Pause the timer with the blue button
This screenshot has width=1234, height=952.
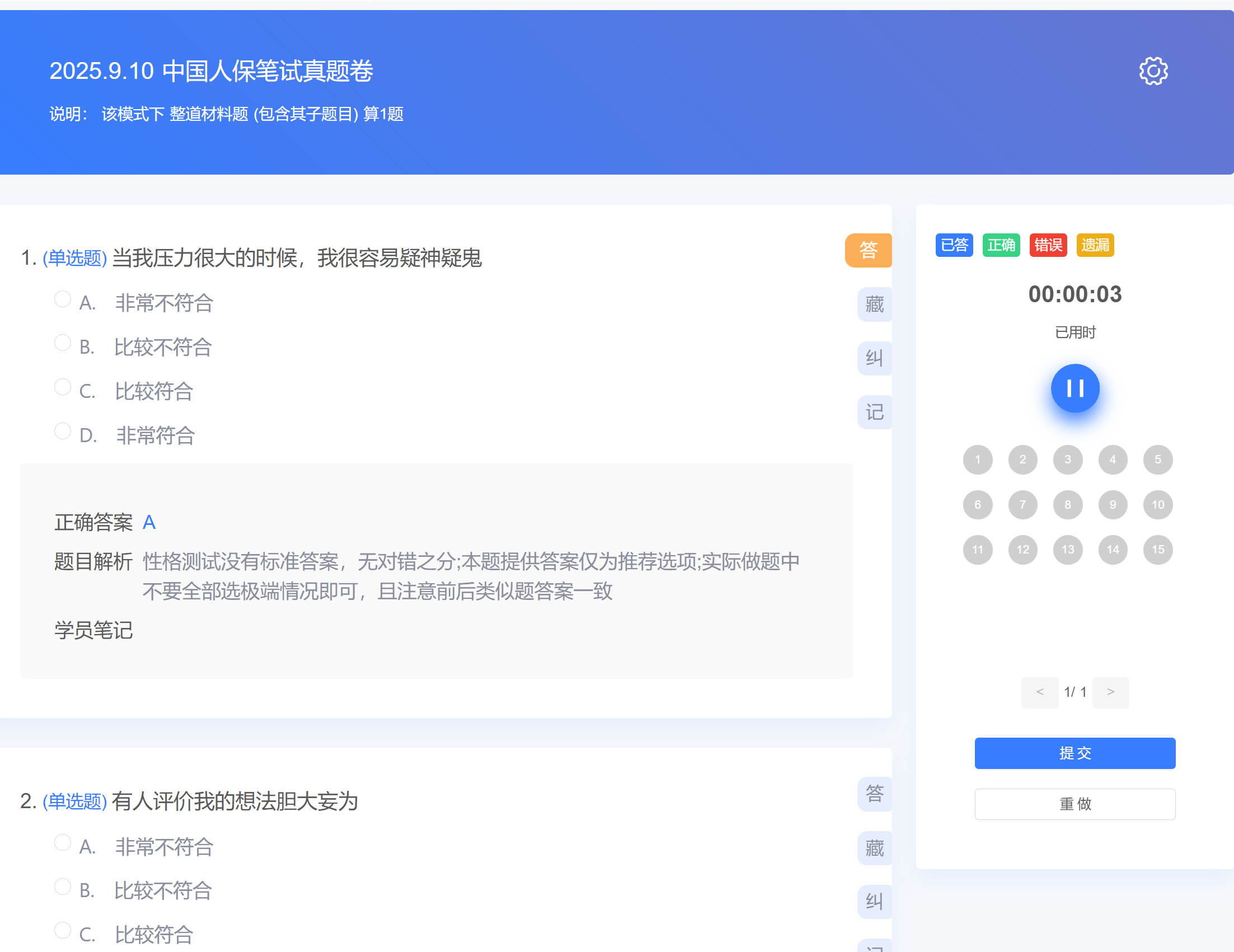(1075, 388)
